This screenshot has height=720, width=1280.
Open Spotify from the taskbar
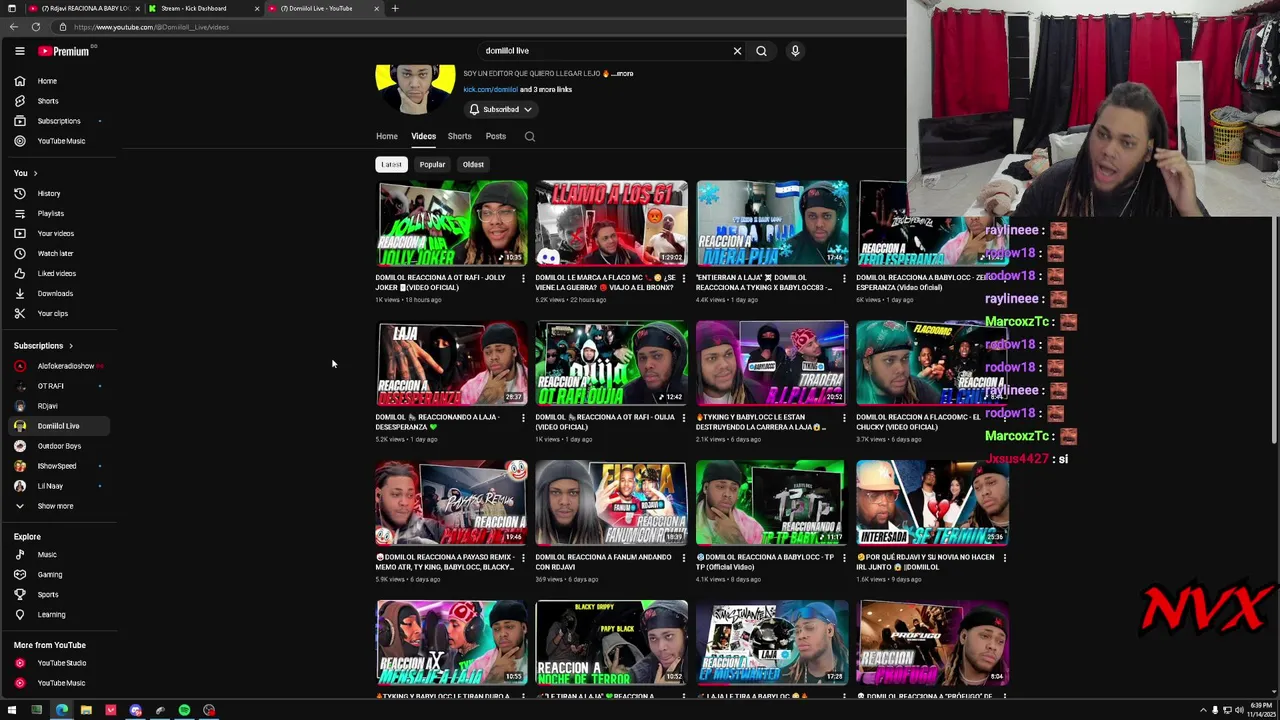[184, 710]
